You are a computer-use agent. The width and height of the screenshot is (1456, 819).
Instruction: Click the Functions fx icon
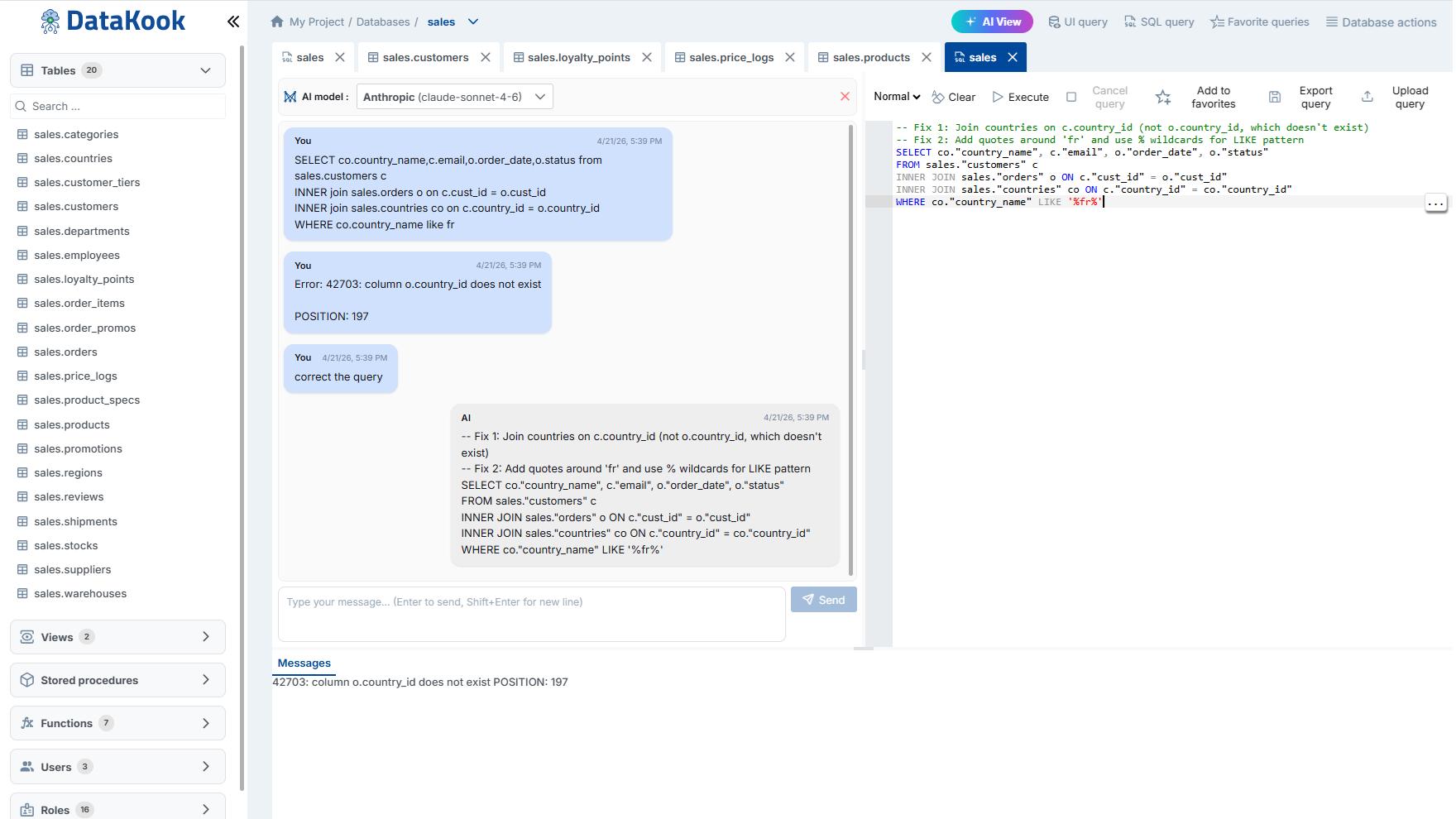(27, 723)
